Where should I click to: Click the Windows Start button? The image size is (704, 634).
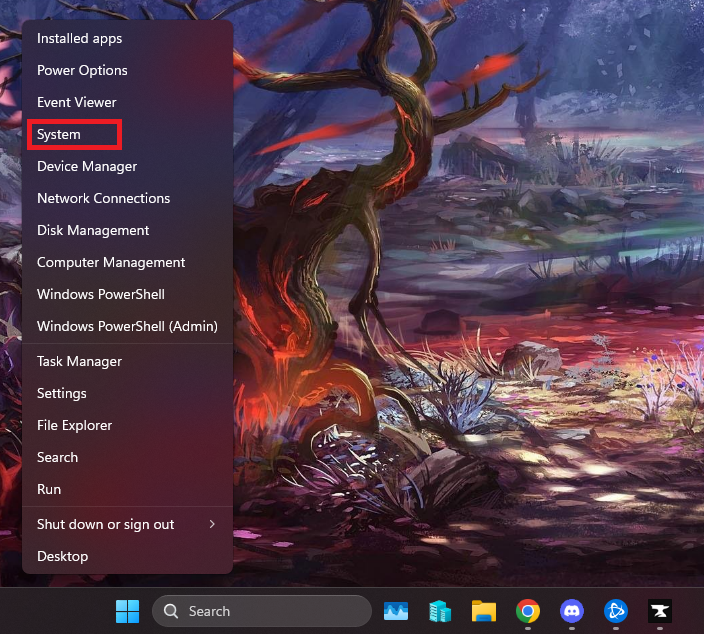pos(128,611)
